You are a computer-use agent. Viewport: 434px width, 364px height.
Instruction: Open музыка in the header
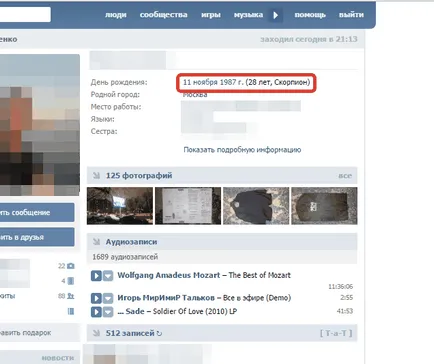248,15
